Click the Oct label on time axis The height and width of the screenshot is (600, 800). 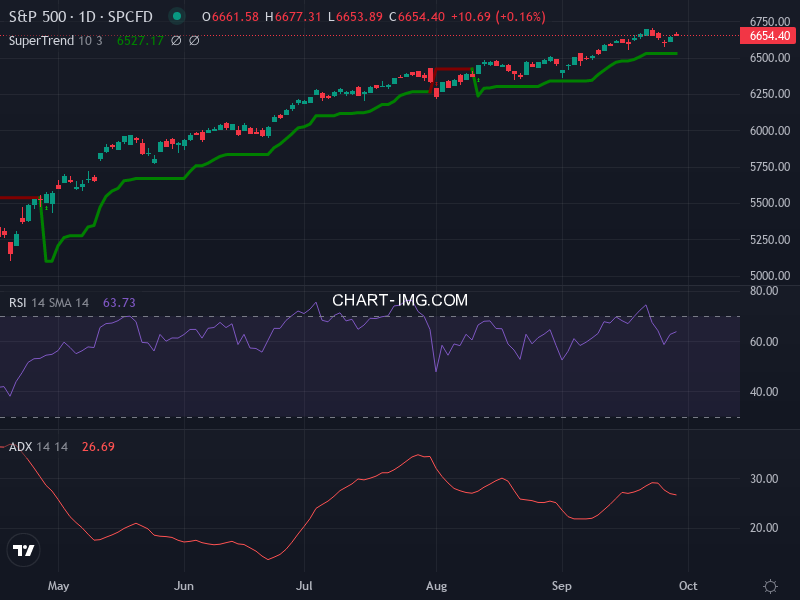click(x=688, y=586)
